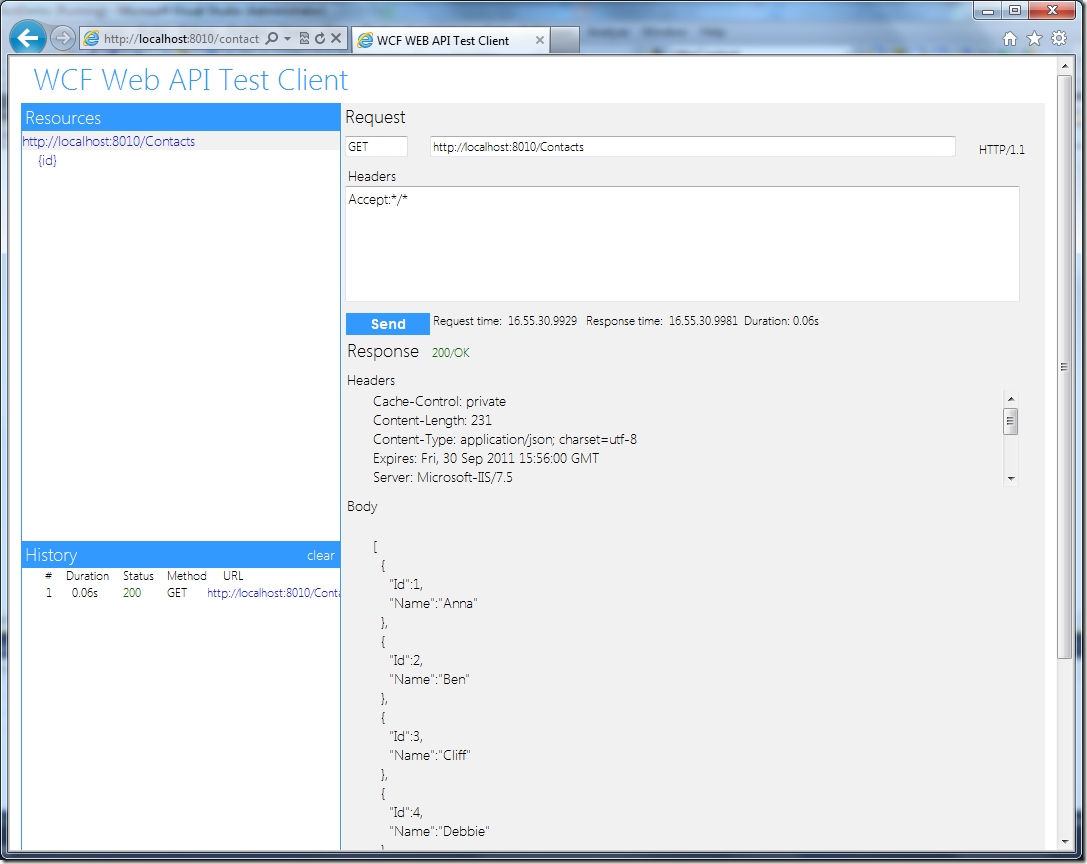Click the Cache-Control: private header line
1087x864 pixels.
(x=440, y=401)
